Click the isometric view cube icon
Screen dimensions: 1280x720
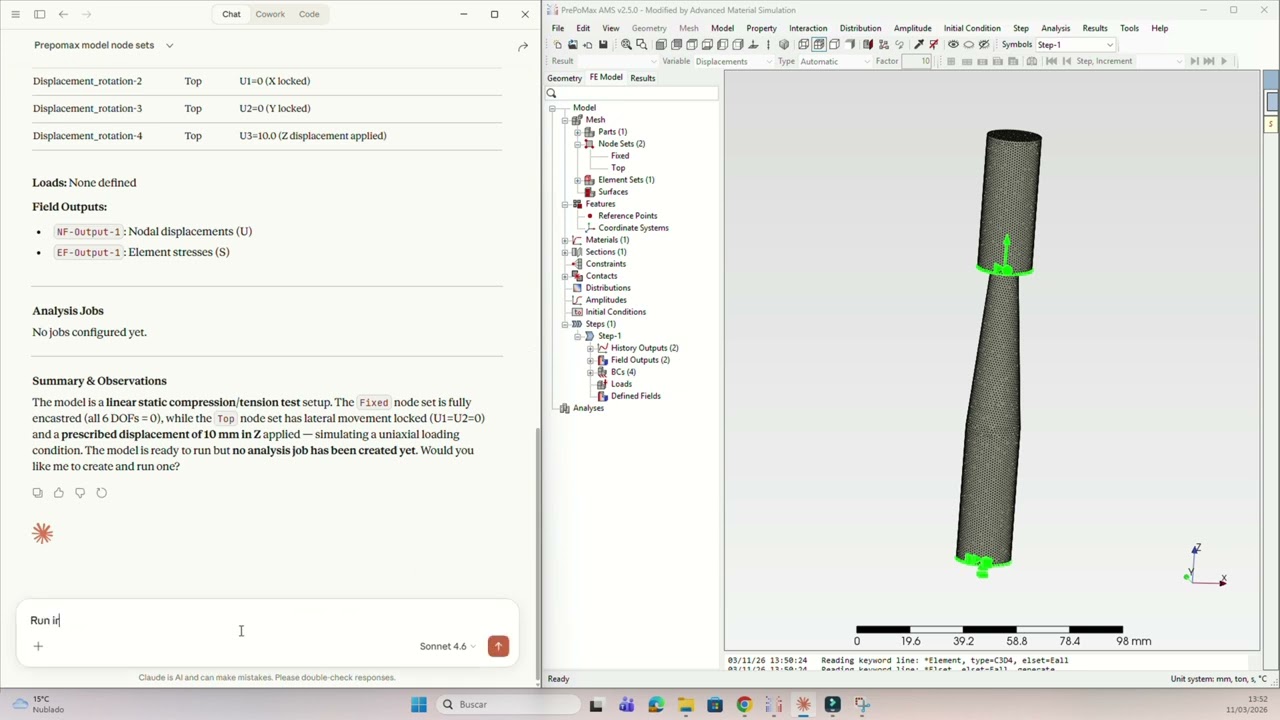(784, 45)
